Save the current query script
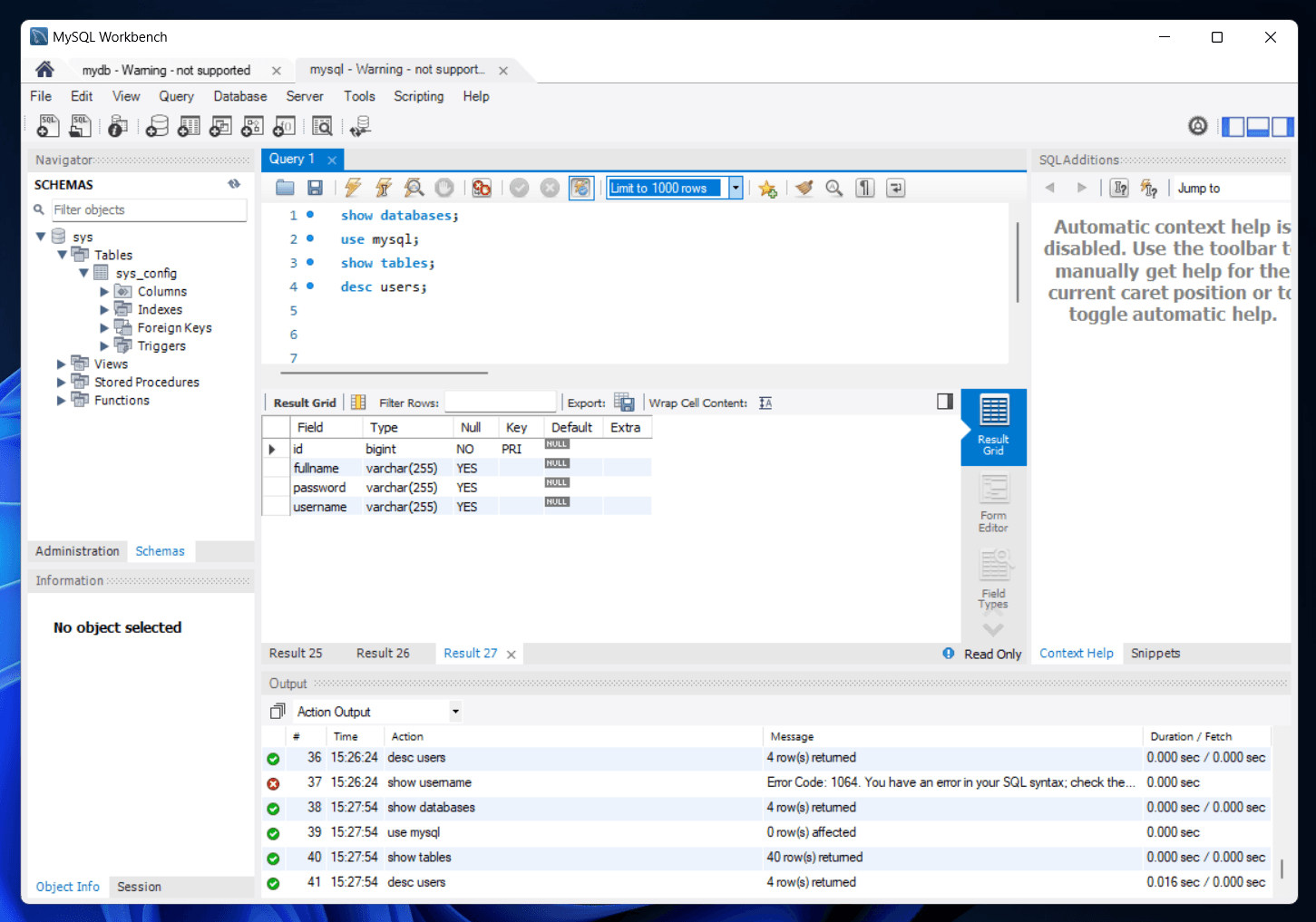 pos(315,188)
